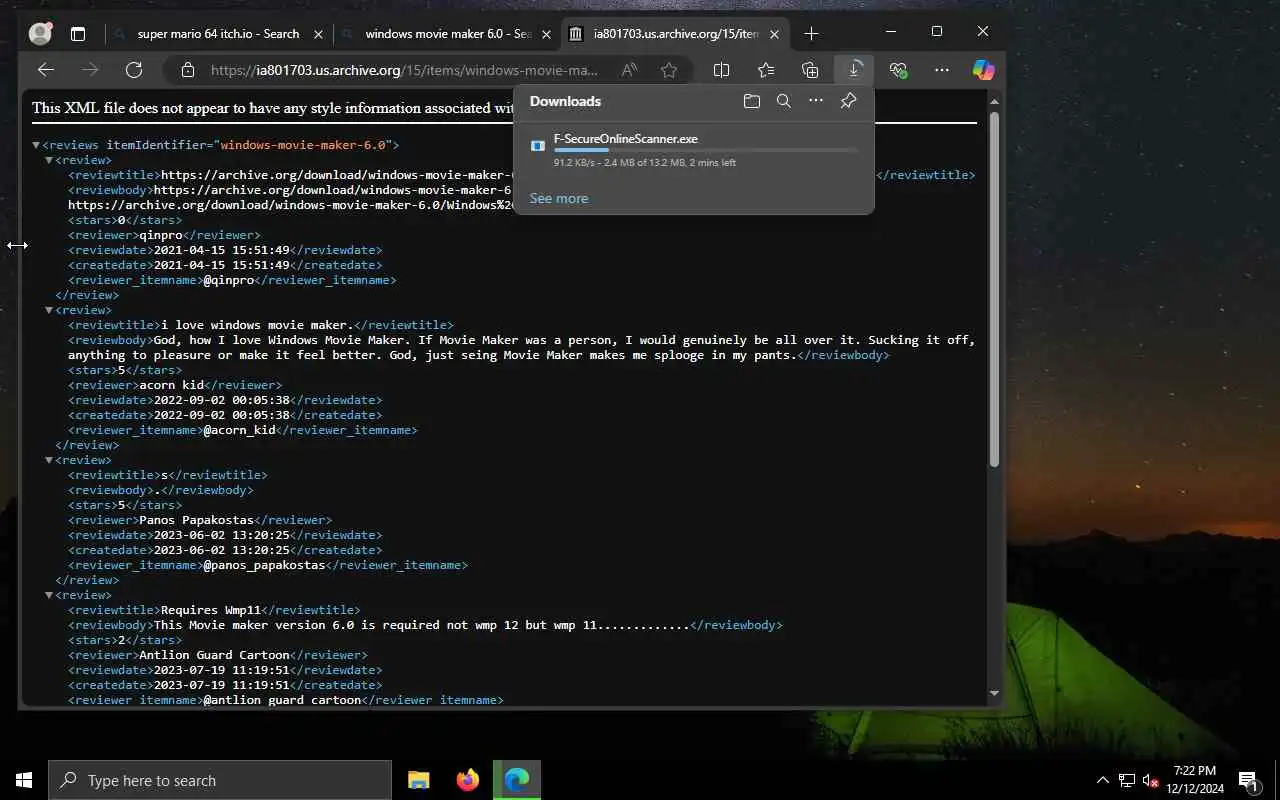The height and width of the screenshot is (800, 1280).
Task: Click reviewer name Panos Papakostas
Action: (197, 520)
